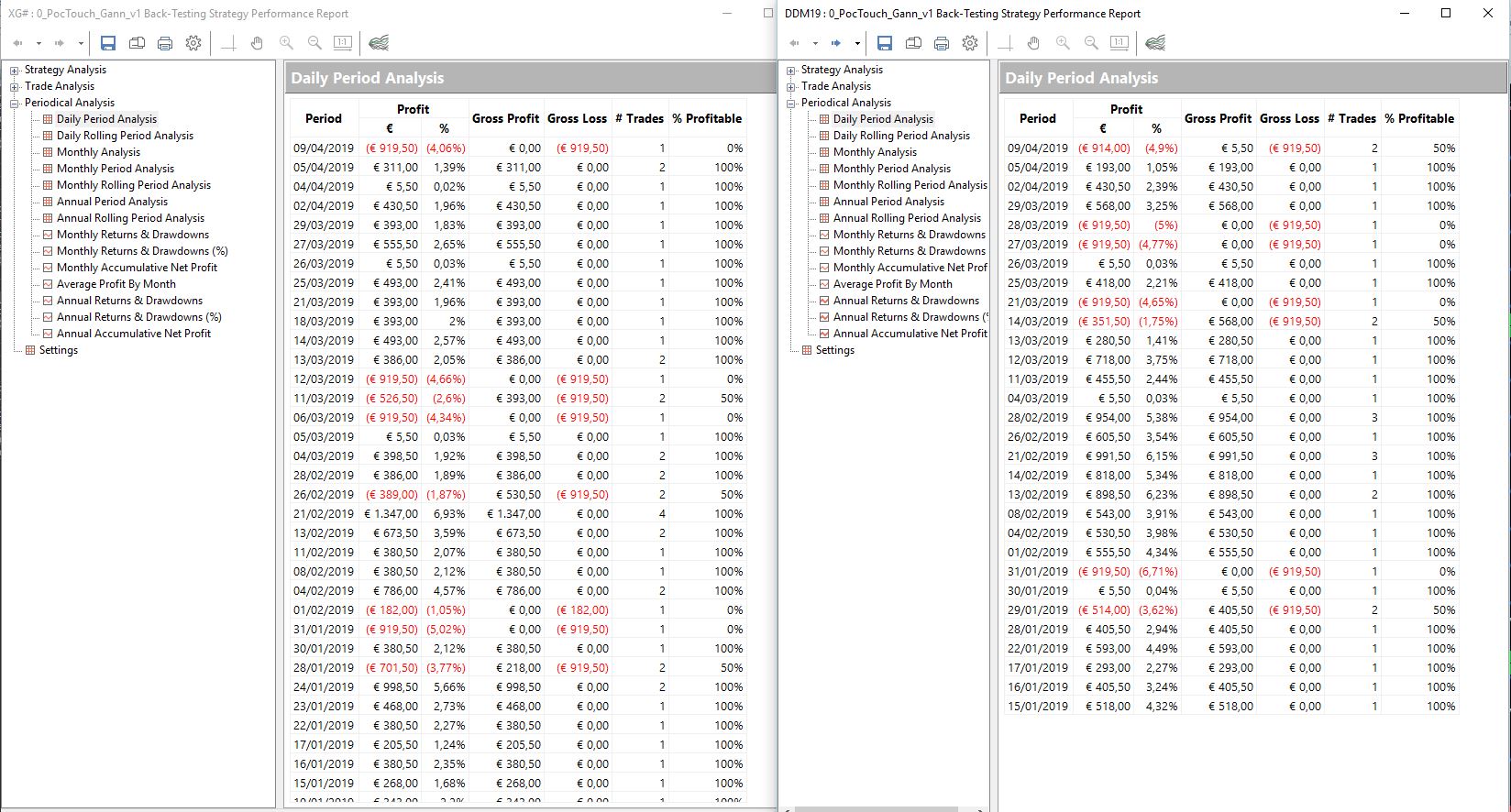Click the save icon in XG# report toolbar
Image resolution: width=1511 pixels, height=812 pixels.
pos(108,43)
